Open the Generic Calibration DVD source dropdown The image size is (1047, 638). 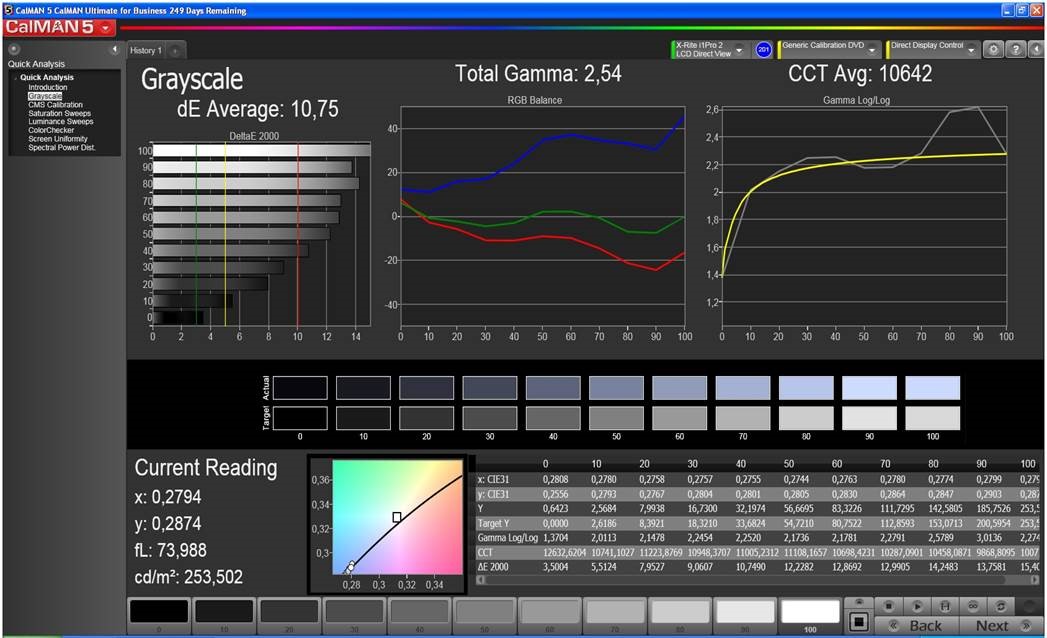(871, 50)
